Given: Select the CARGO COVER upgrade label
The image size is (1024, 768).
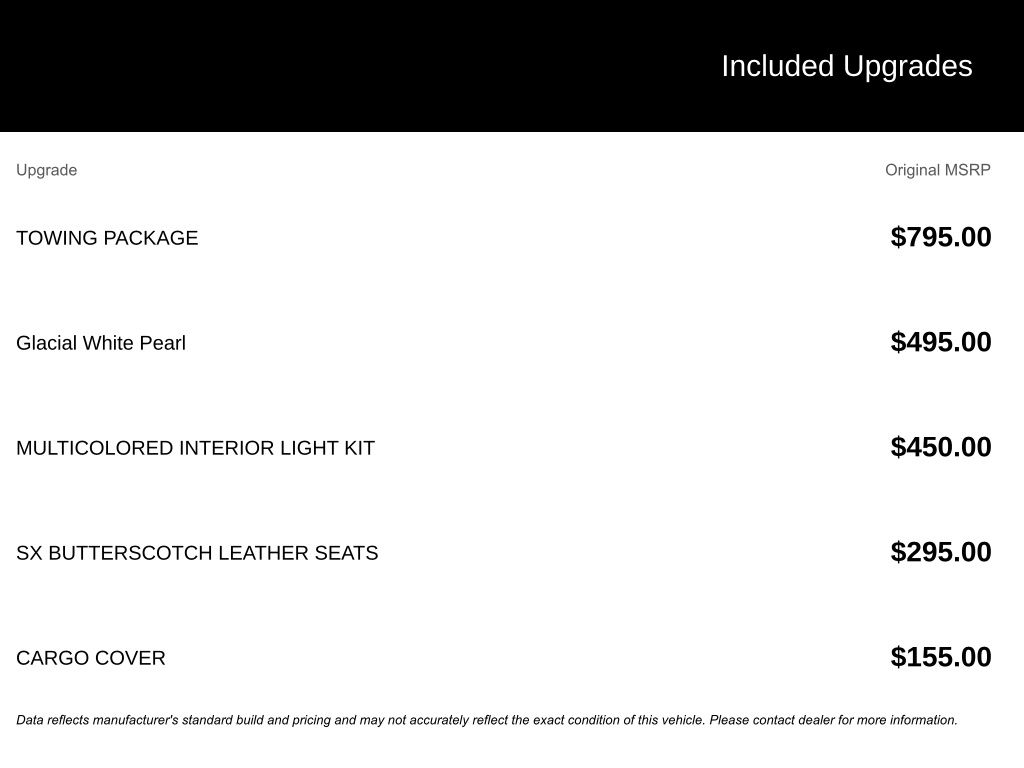Looking at the screenshot, I should (91, 658).
